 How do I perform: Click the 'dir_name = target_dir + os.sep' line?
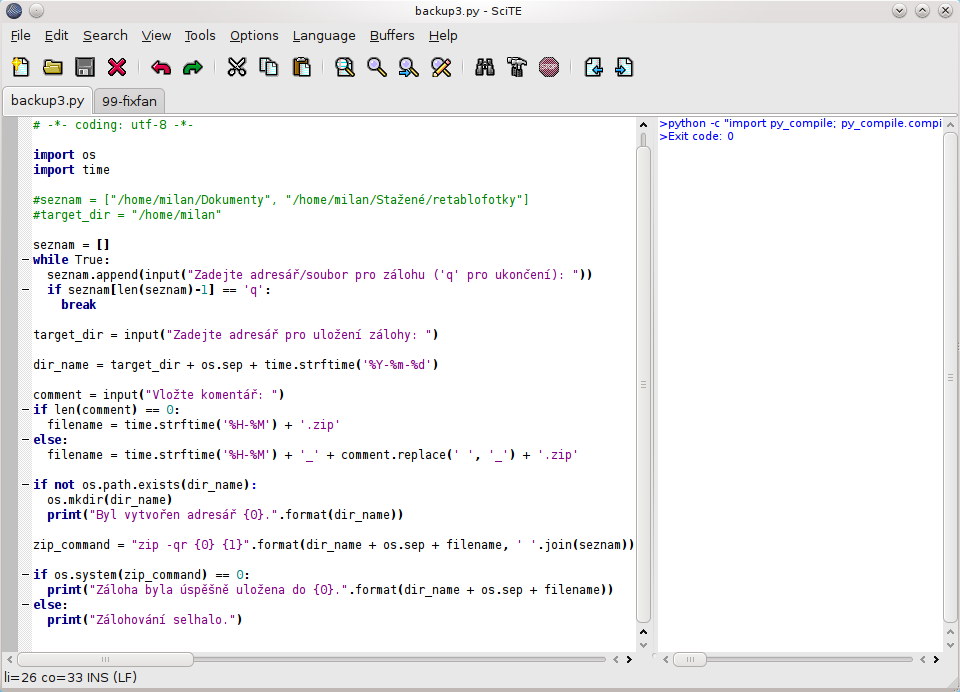(236, 365)
